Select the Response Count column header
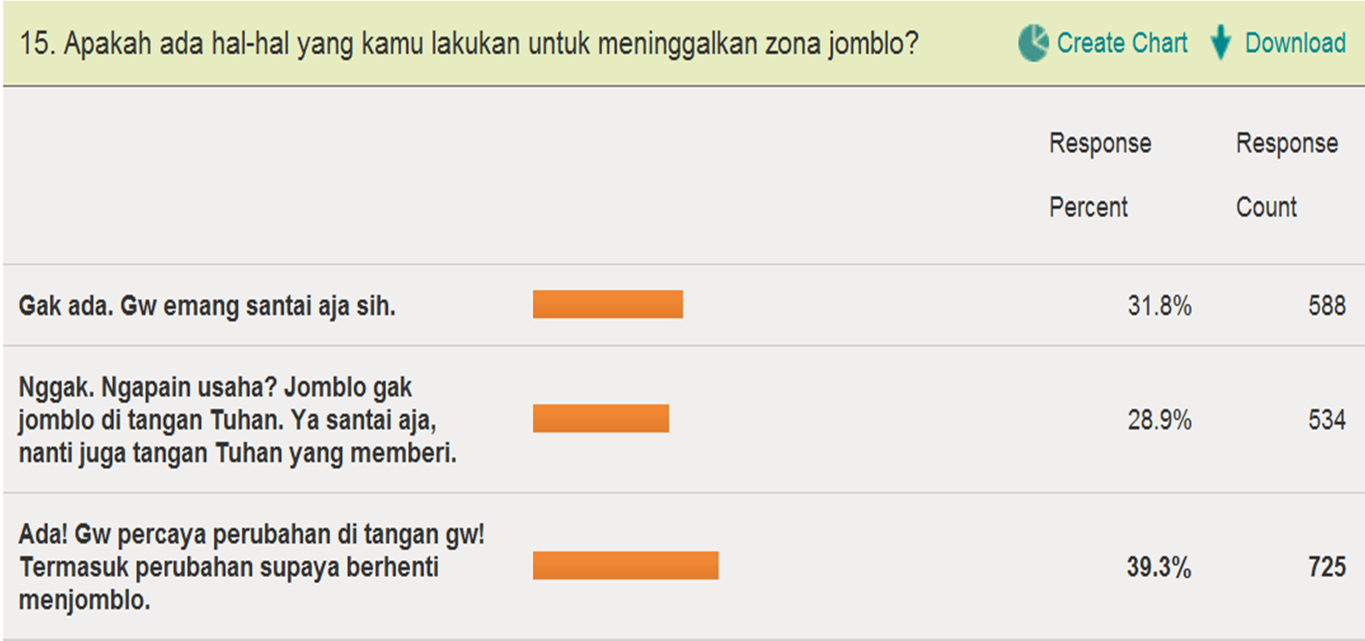Viewport: 1365px width, 641px height. pos(1286,175)
